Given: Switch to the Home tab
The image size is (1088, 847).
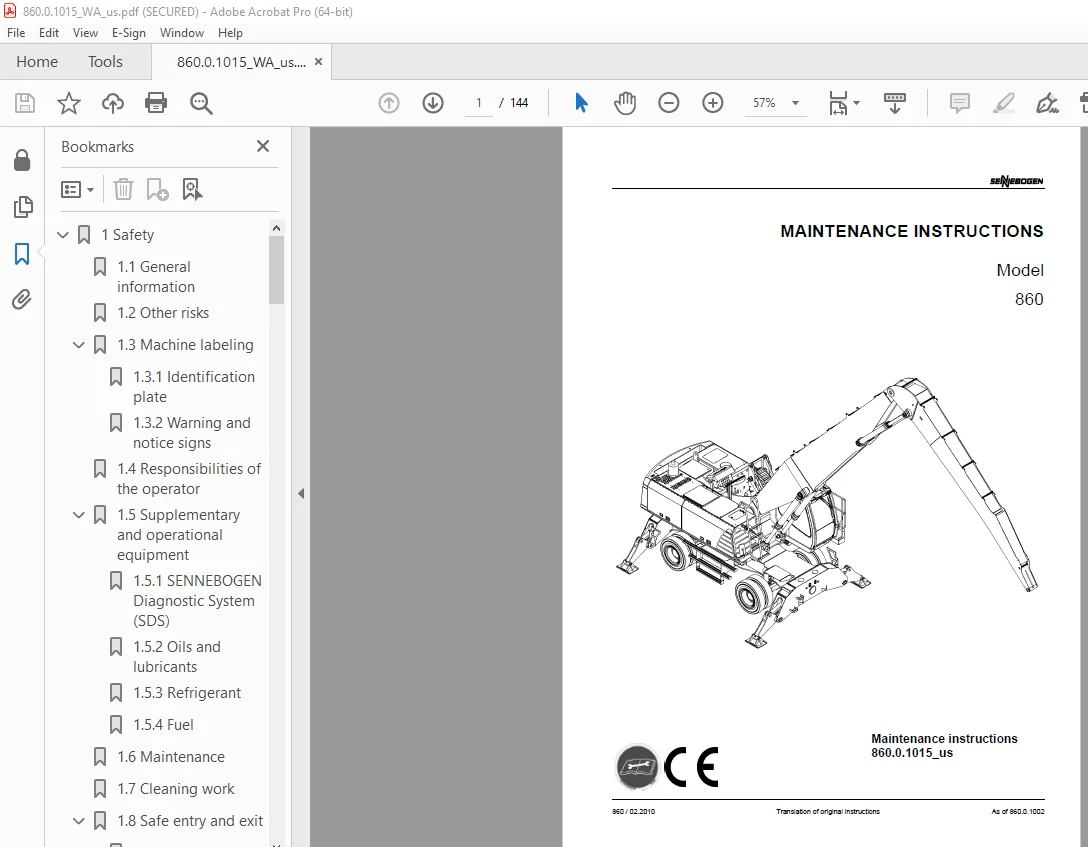Looking at the screenshot, I should [37, 62].
